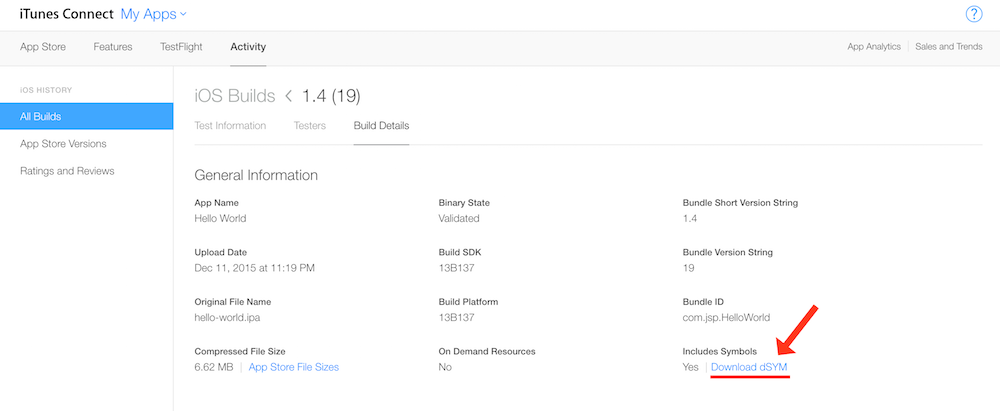Open the App Store tab
1000x411 pixels.
pos(43,47)
